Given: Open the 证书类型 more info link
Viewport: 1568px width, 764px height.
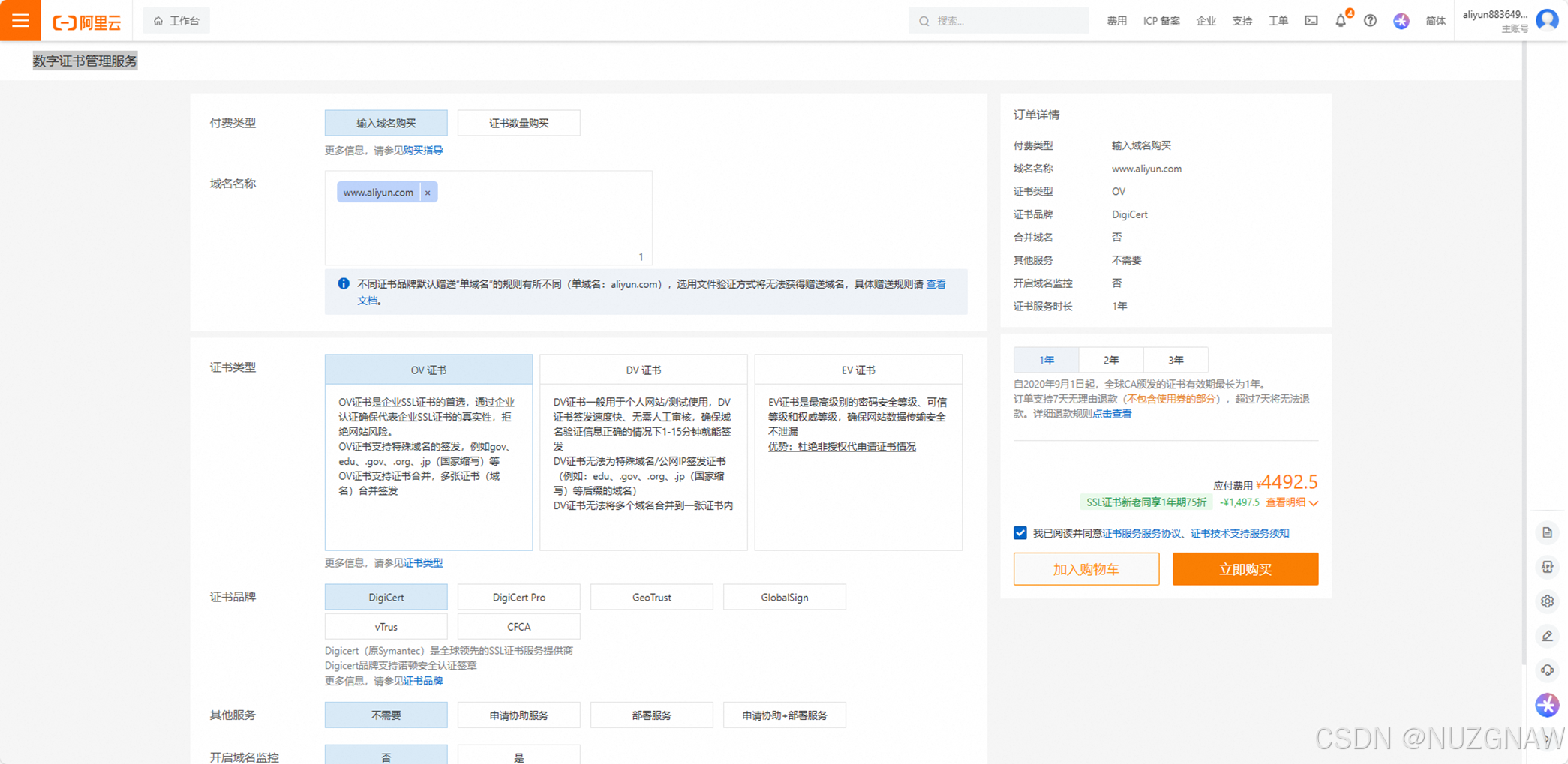Looking at the screenshot, I should 423,563.
